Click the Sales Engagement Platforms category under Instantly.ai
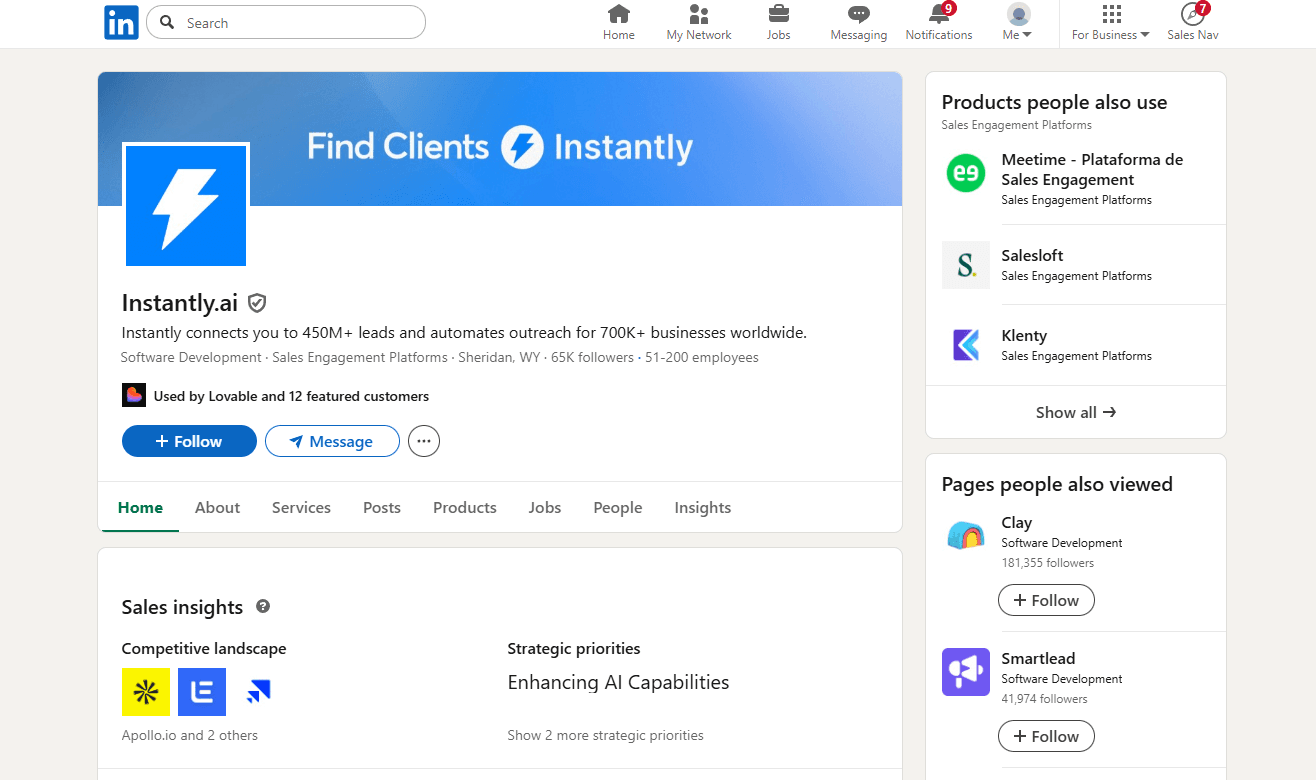 point(360,357)
